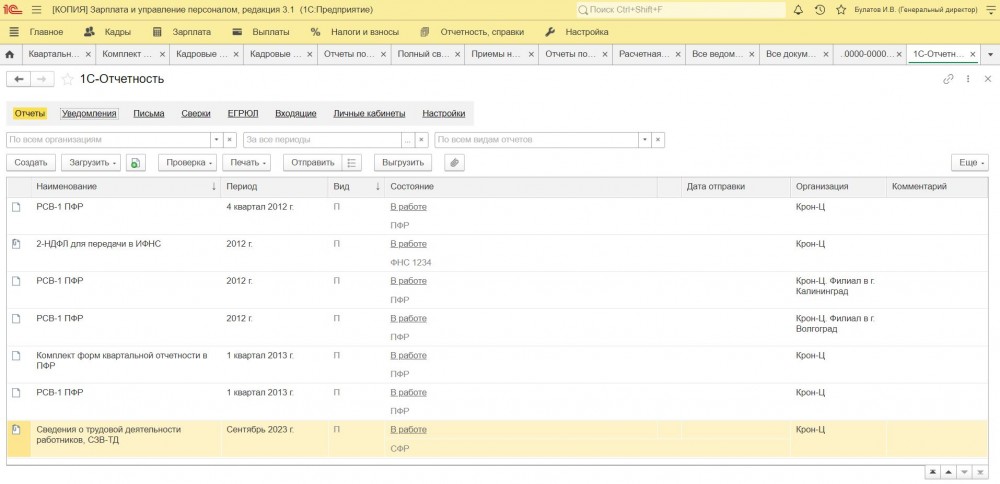The width and height of the screenshot is (1000, 484).
Task: Click the notifications bell icon
Action: (x=797, y=9)
